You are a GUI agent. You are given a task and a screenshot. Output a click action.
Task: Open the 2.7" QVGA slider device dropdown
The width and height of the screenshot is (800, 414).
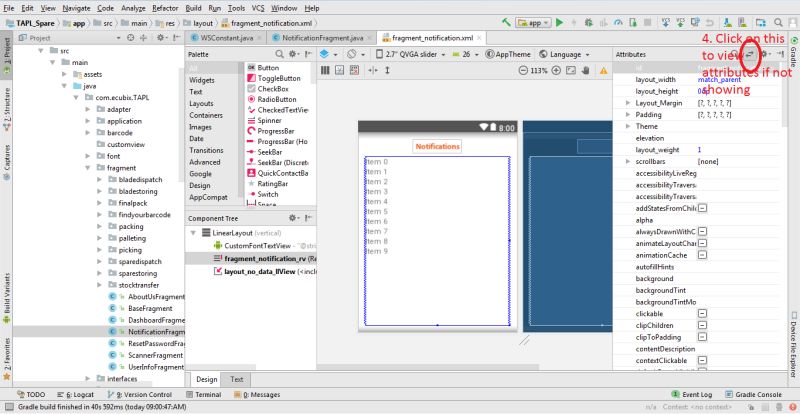coord(411,55)
